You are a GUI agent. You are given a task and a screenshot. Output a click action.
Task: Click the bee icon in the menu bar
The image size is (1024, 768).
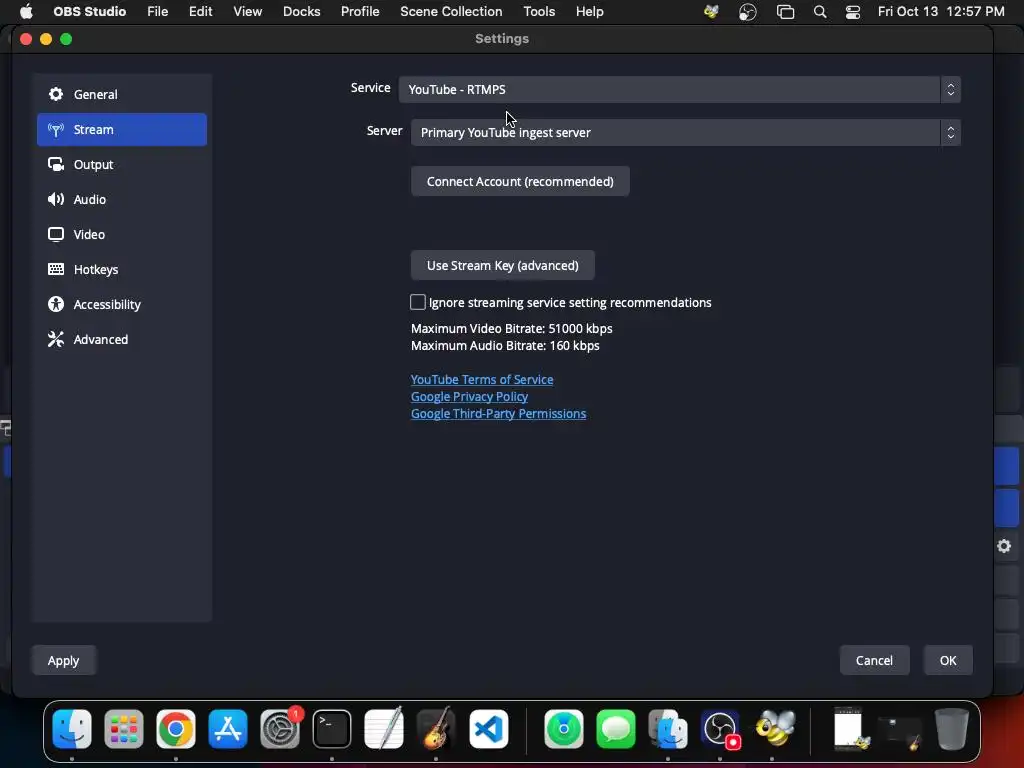(711, 12)
